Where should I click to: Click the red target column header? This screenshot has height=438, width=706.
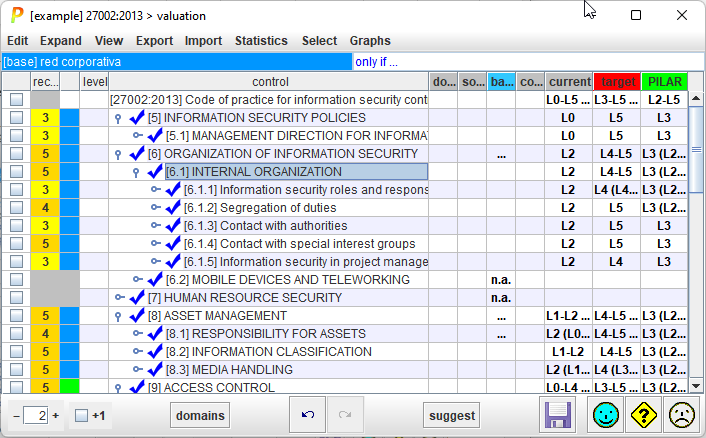coord(617,81)
